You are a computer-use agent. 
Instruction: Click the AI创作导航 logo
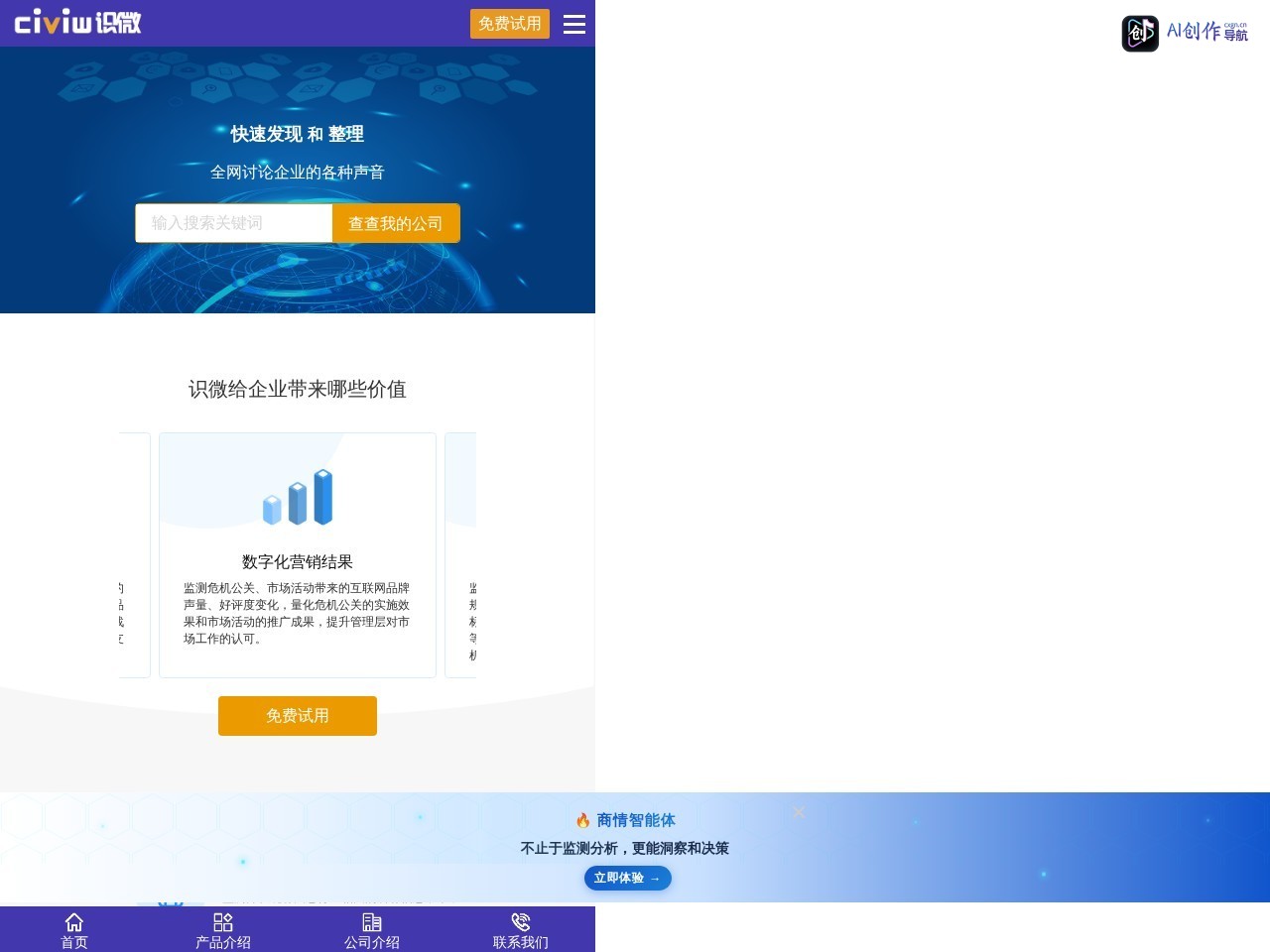[x=1185, y=33]
